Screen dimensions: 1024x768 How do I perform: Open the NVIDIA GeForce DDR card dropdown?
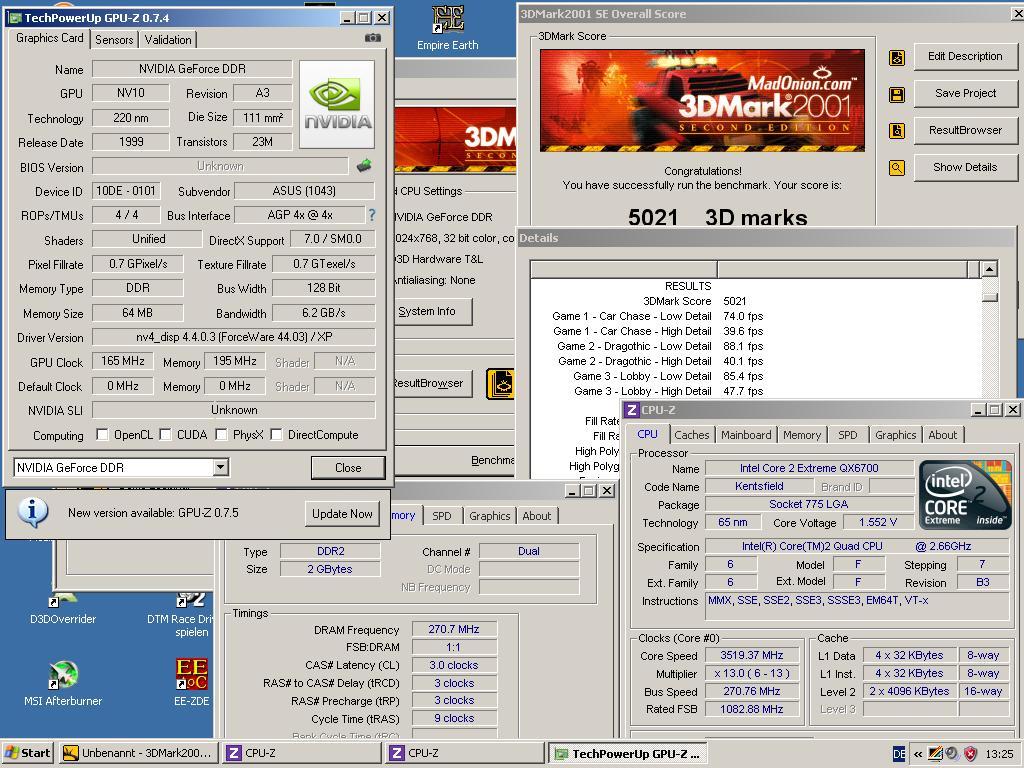click(x=220, y=467)
